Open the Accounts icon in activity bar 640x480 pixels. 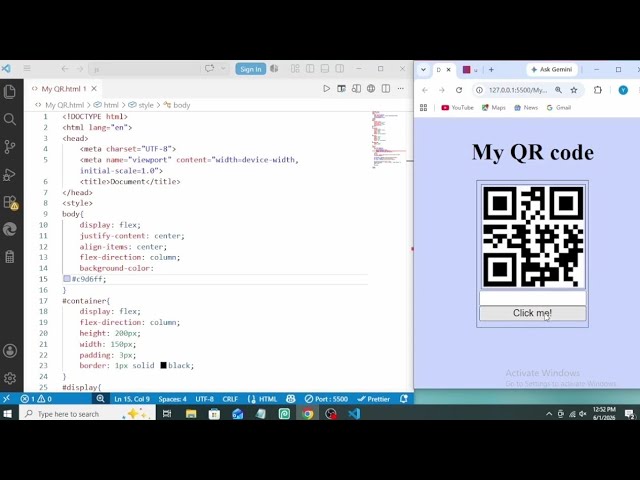[10, 351]
